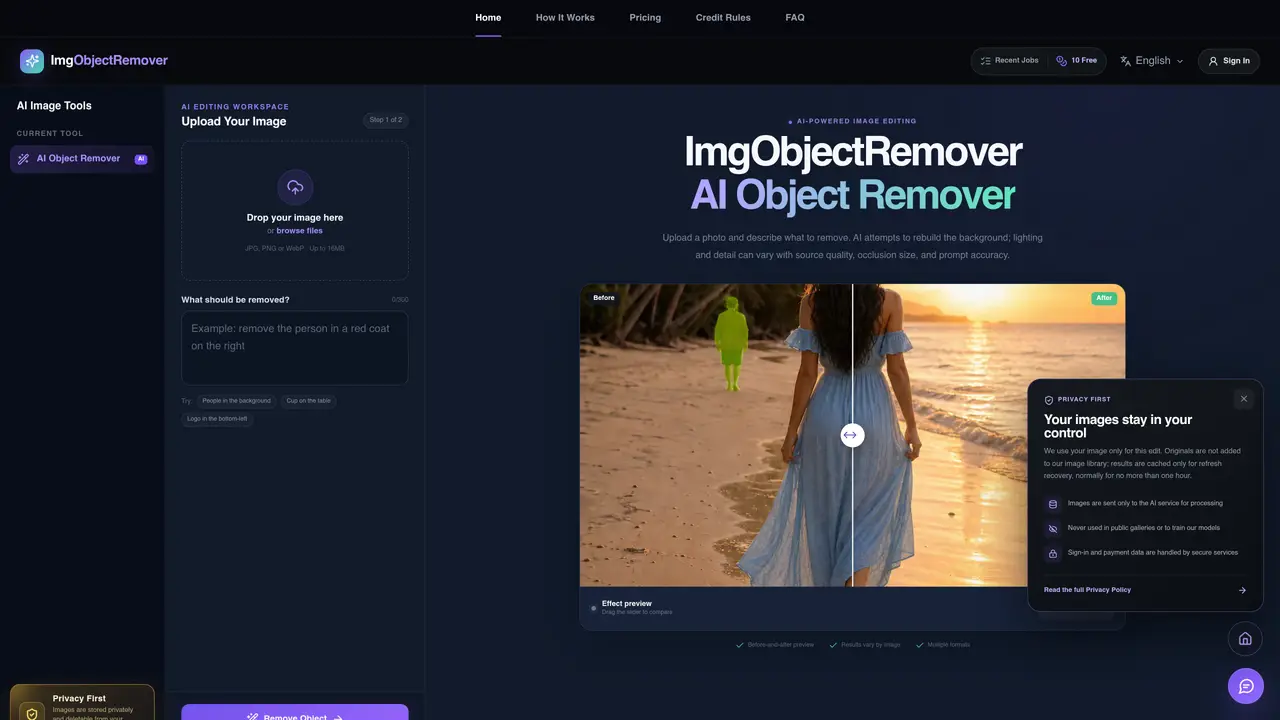Image resolution: width=1280 pixels, height=720 pixels.
Task: Click the 10 Free credits indicator
Action: coord(1077,61)
